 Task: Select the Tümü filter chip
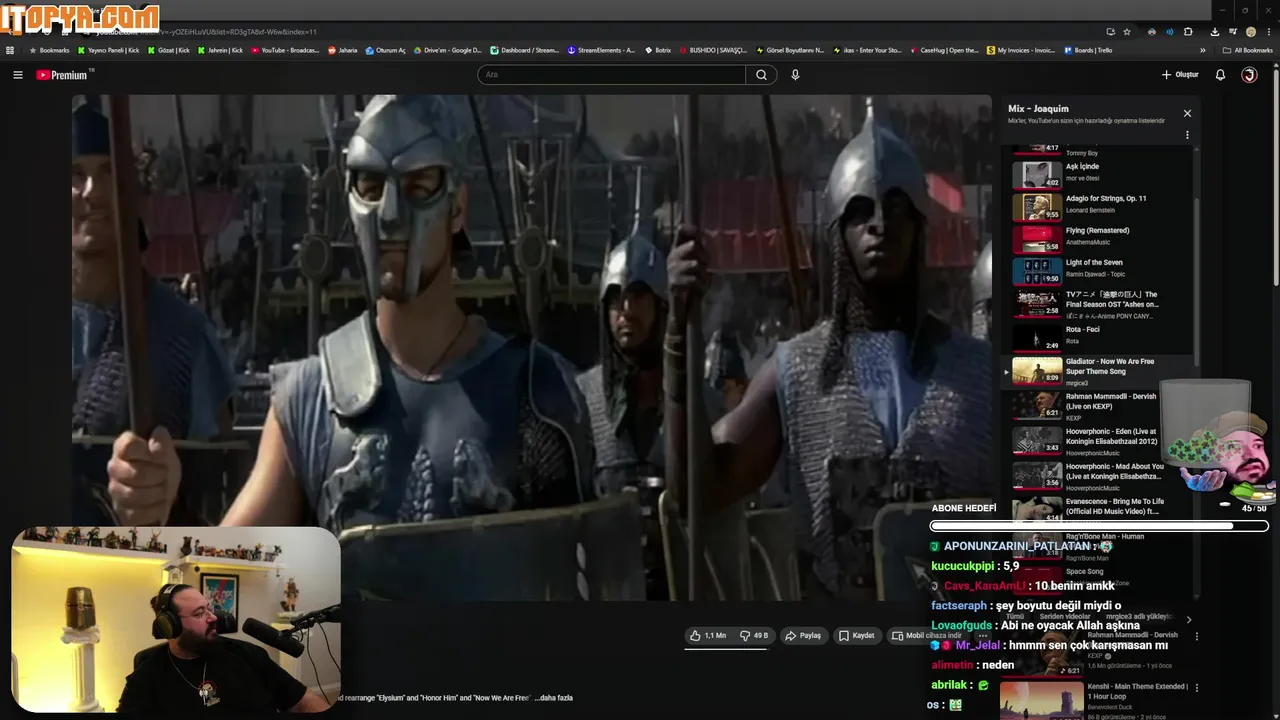pyautogui.click(x=1015, y=616)
